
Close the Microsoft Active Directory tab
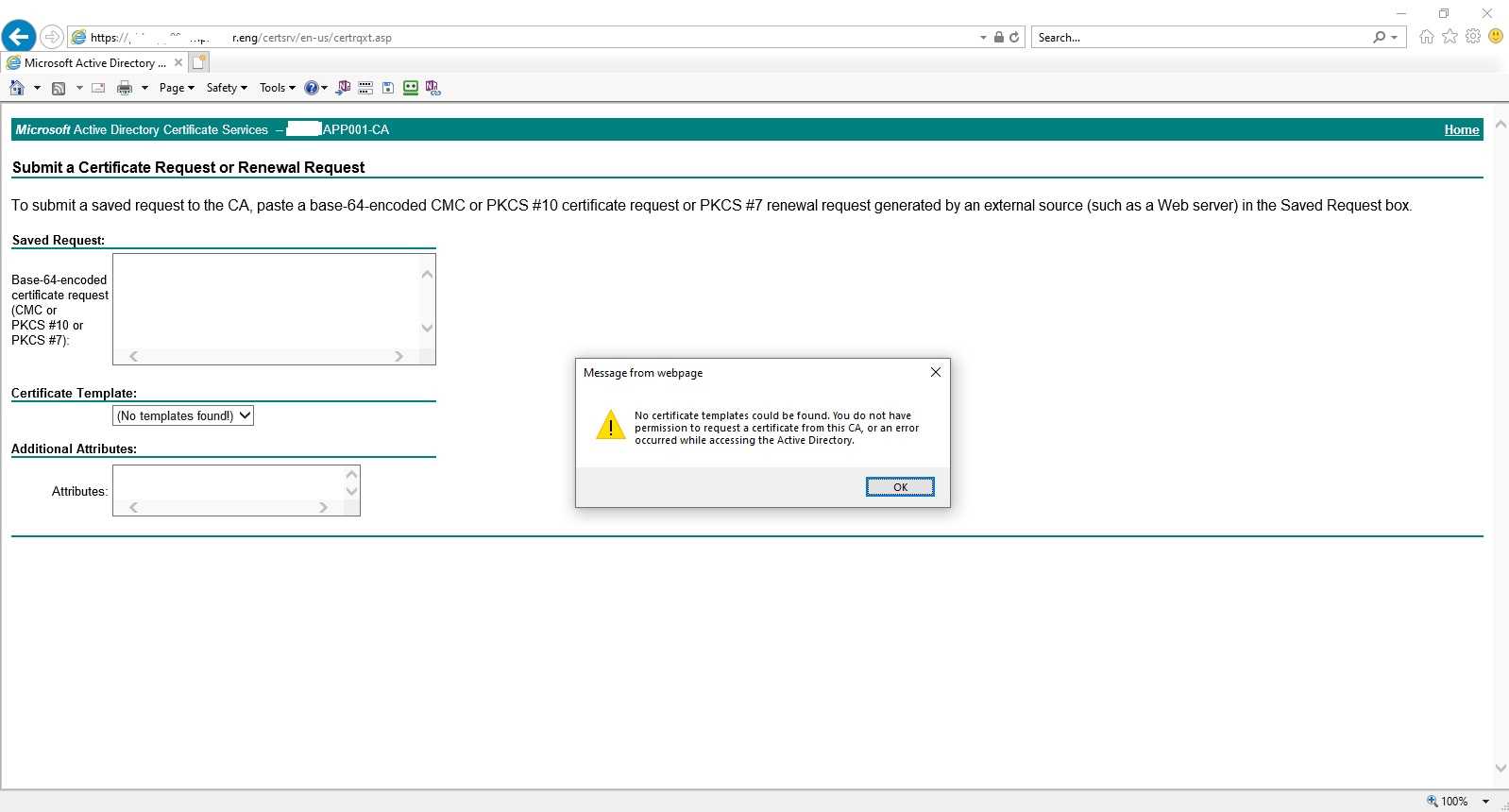tap(178, 63)
